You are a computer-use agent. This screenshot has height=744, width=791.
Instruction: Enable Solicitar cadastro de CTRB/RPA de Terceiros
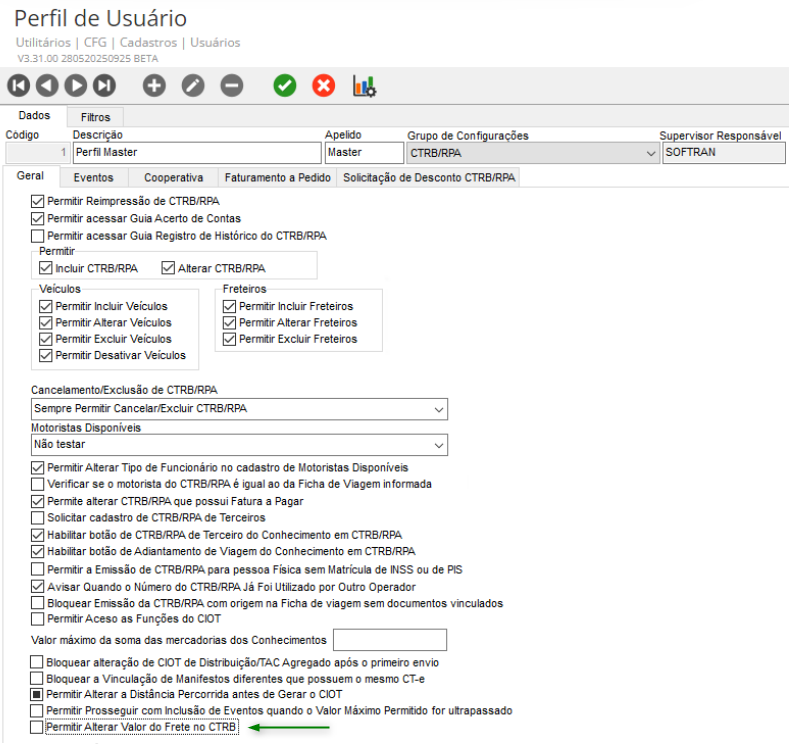click(37, 518)
